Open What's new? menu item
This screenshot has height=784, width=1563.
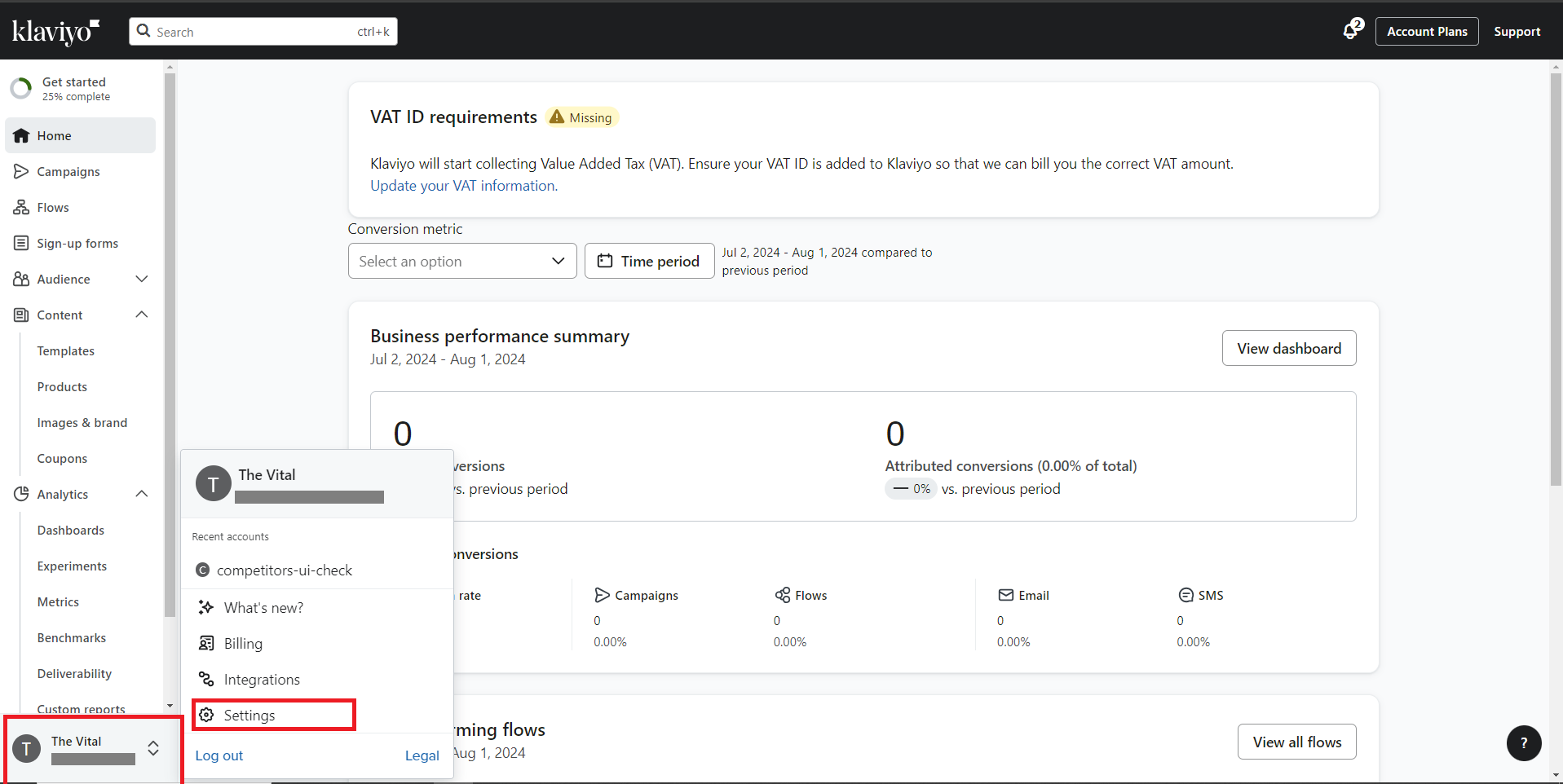263,607
